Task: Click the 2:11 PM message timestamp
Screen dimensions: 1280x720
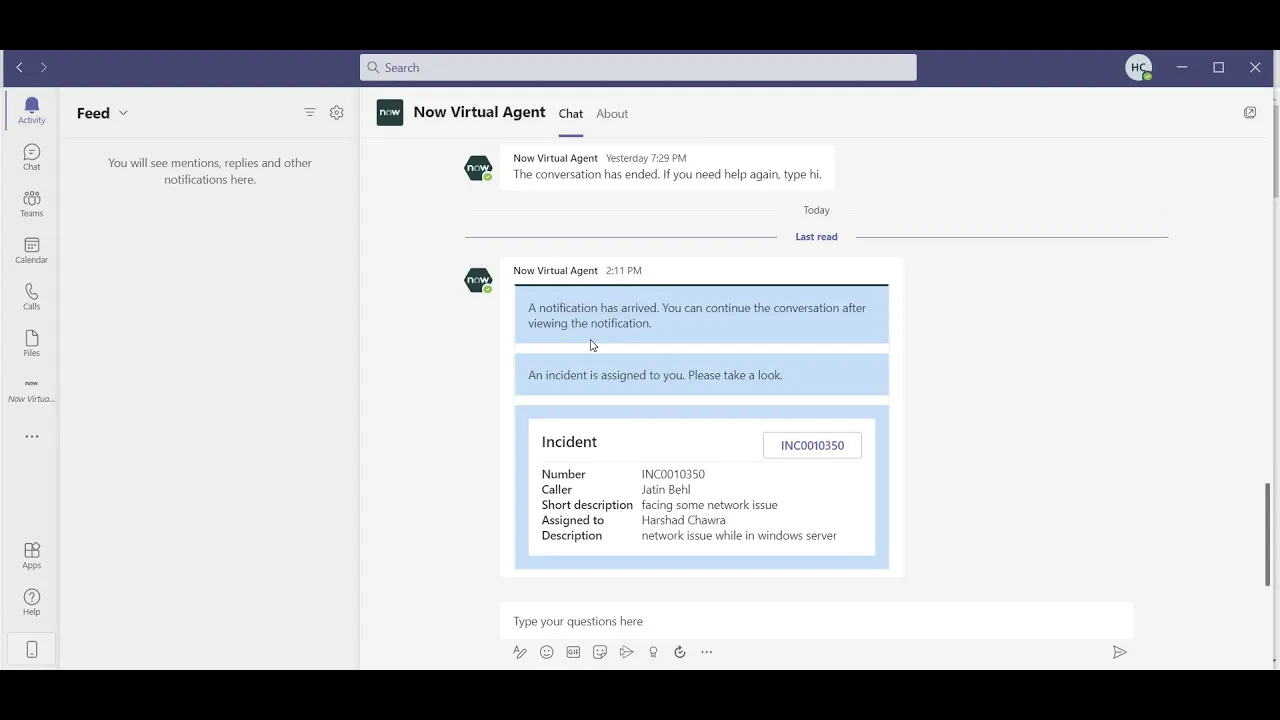Action: coord(623,271)
